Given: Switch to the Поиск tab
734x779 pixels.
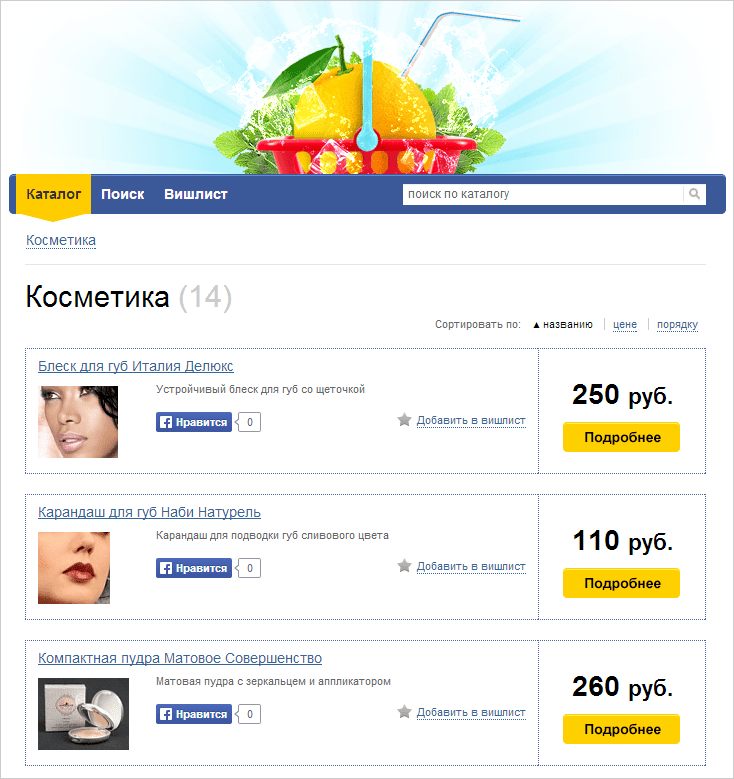Looking at the screenshot, I should [123, 194].
